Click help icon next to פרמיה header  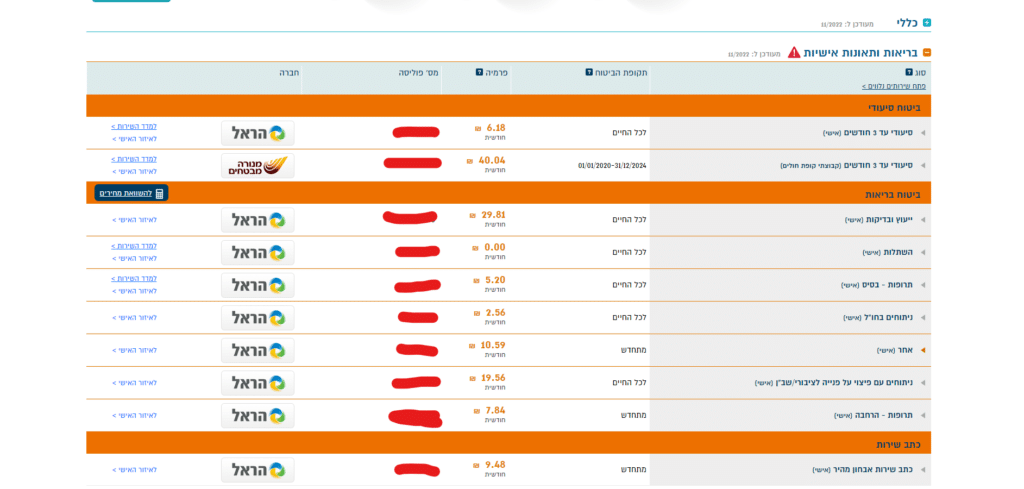point(479,72)
